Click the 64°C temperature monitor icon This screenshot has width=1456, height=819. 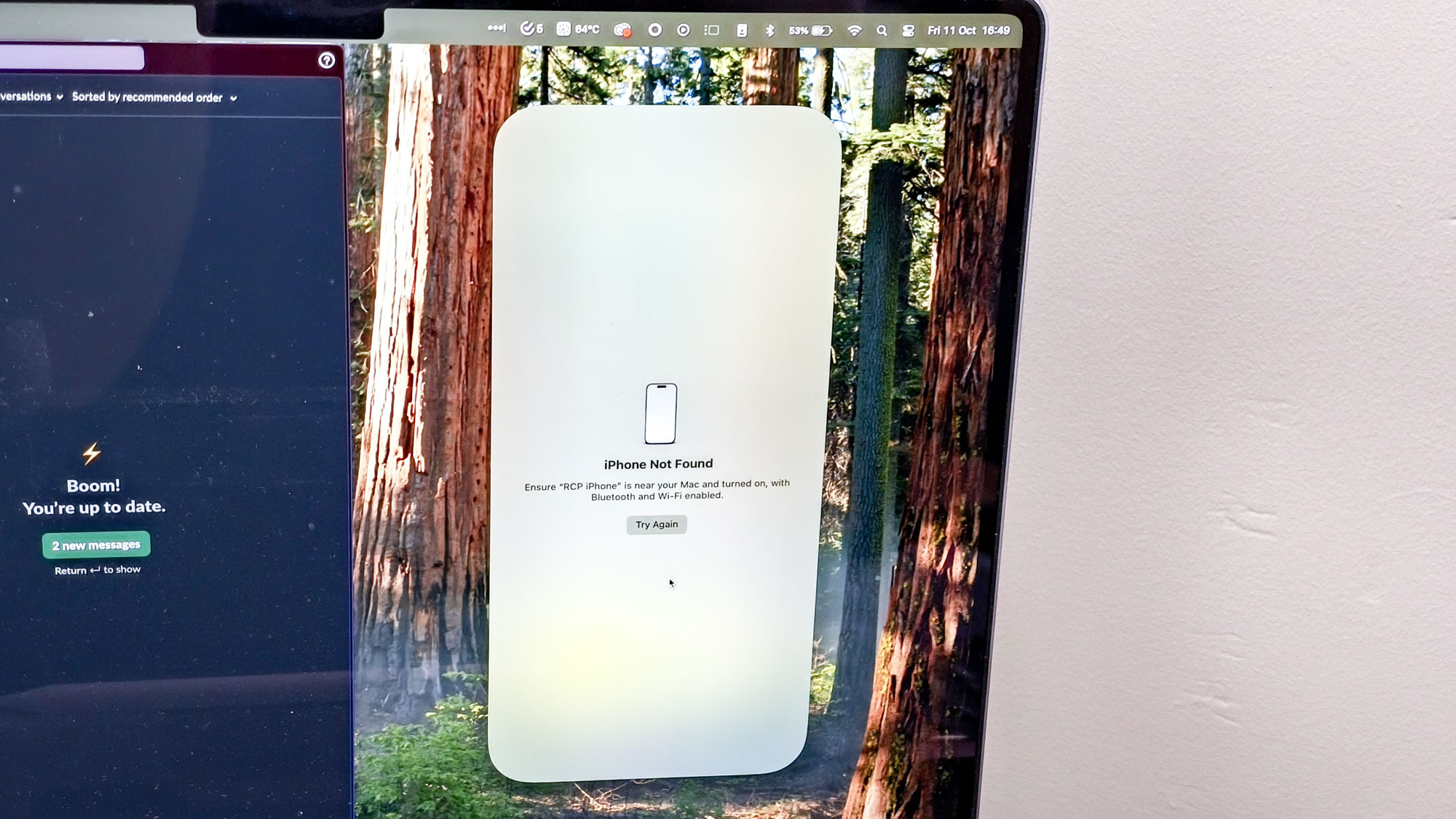(x=578, y=29)
